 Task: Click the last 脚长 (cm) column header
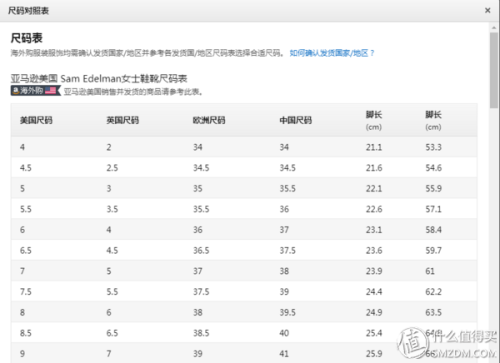pos(433,121)
